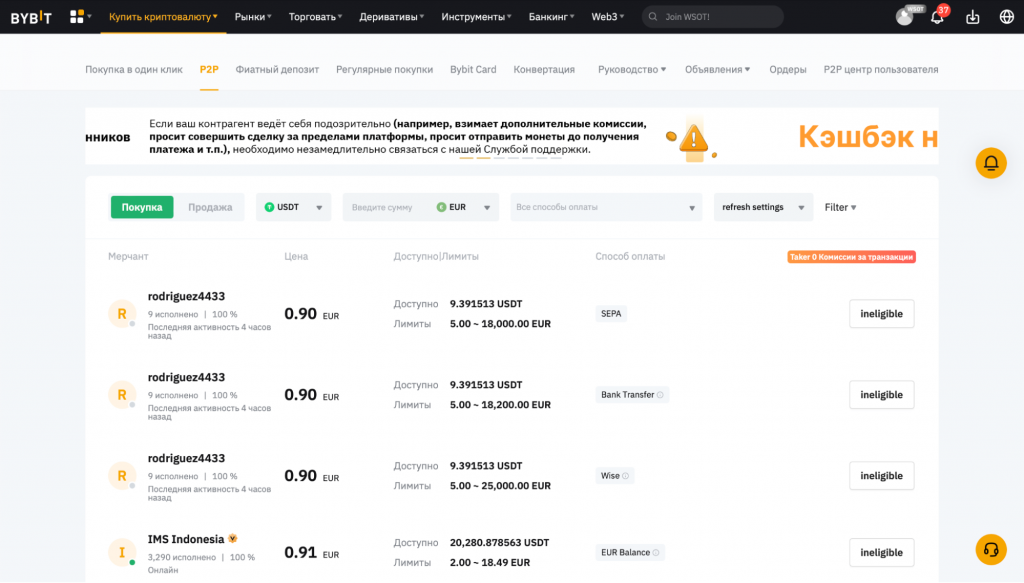This screenshot has height=583, width=1024.
Task: Open the Конвертация tab
Action: [x=544, y=69]
